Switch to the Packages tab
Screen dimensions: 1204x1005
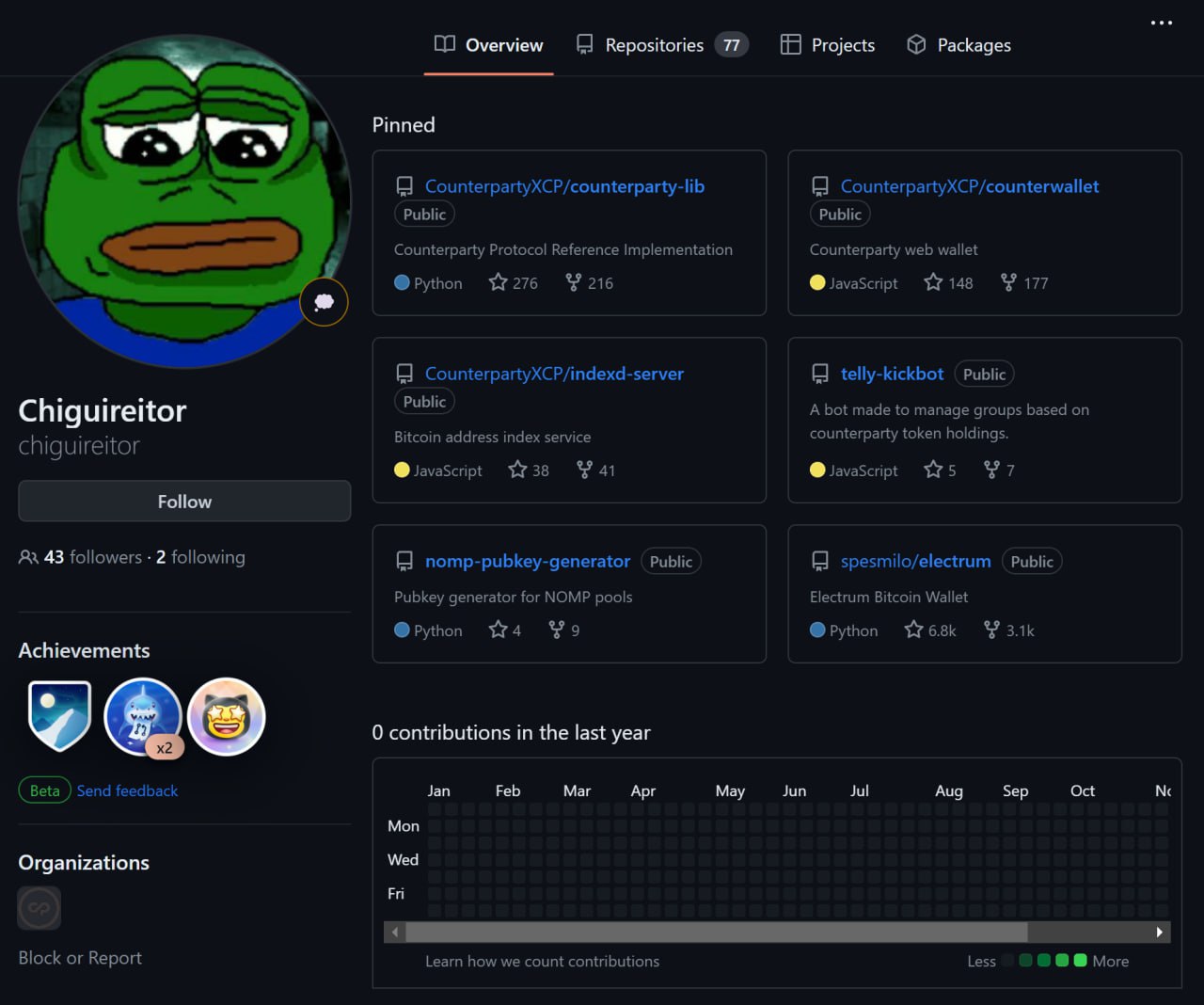pos(958,44)
